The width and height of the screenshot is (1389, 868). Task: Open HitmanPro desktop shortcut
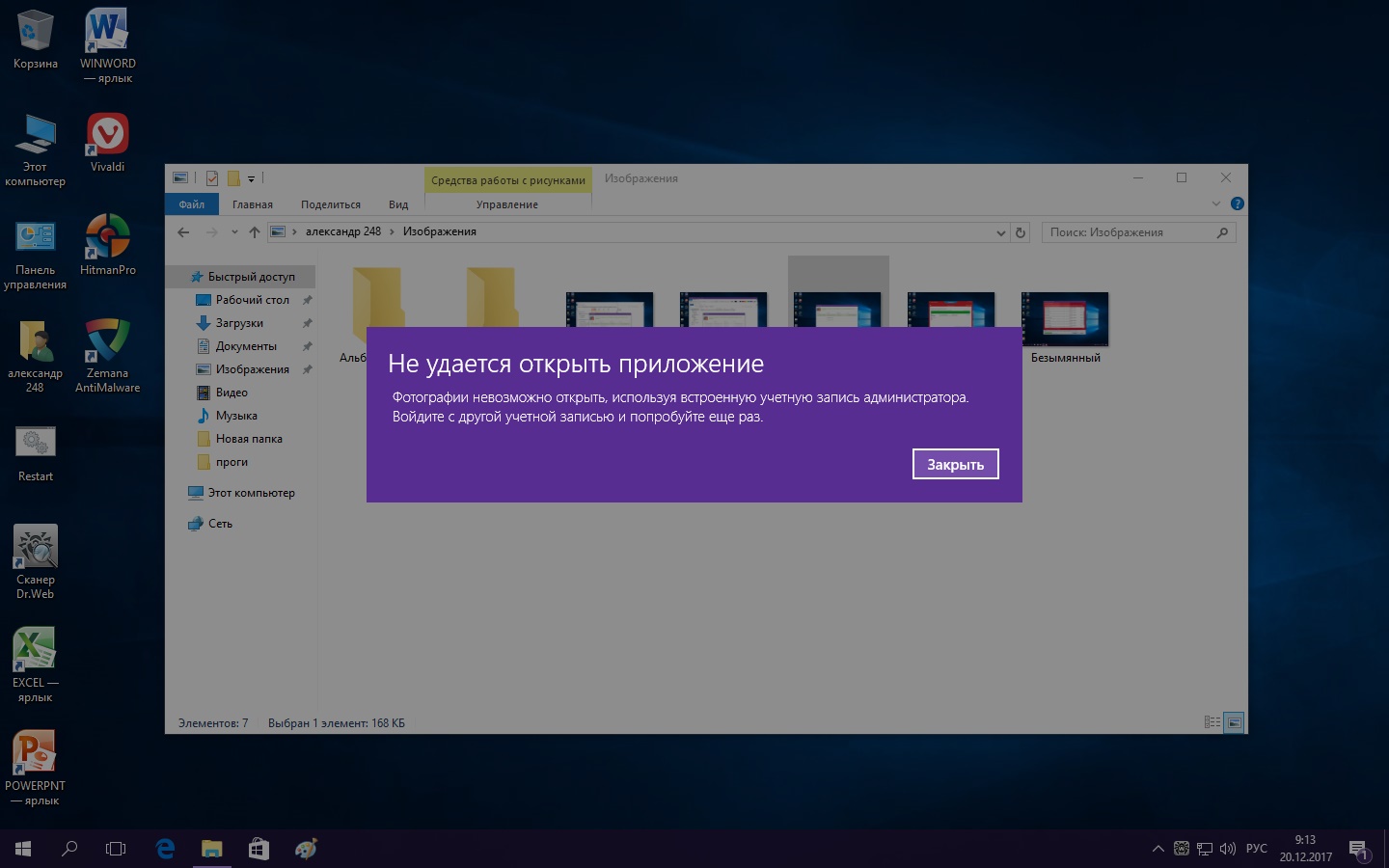coord(107,238)
